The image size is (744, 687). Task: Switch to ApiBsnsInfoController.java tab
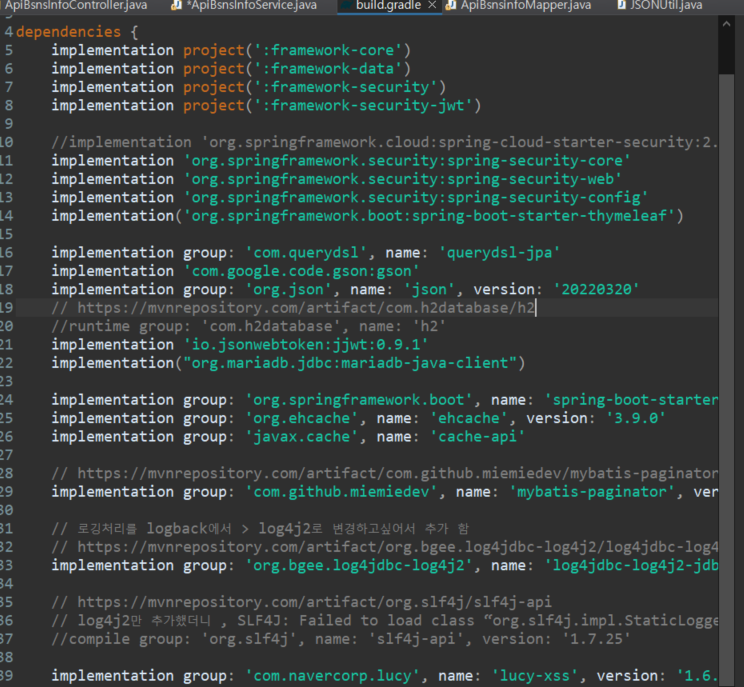pyautogui.click(x=76, y=5)
